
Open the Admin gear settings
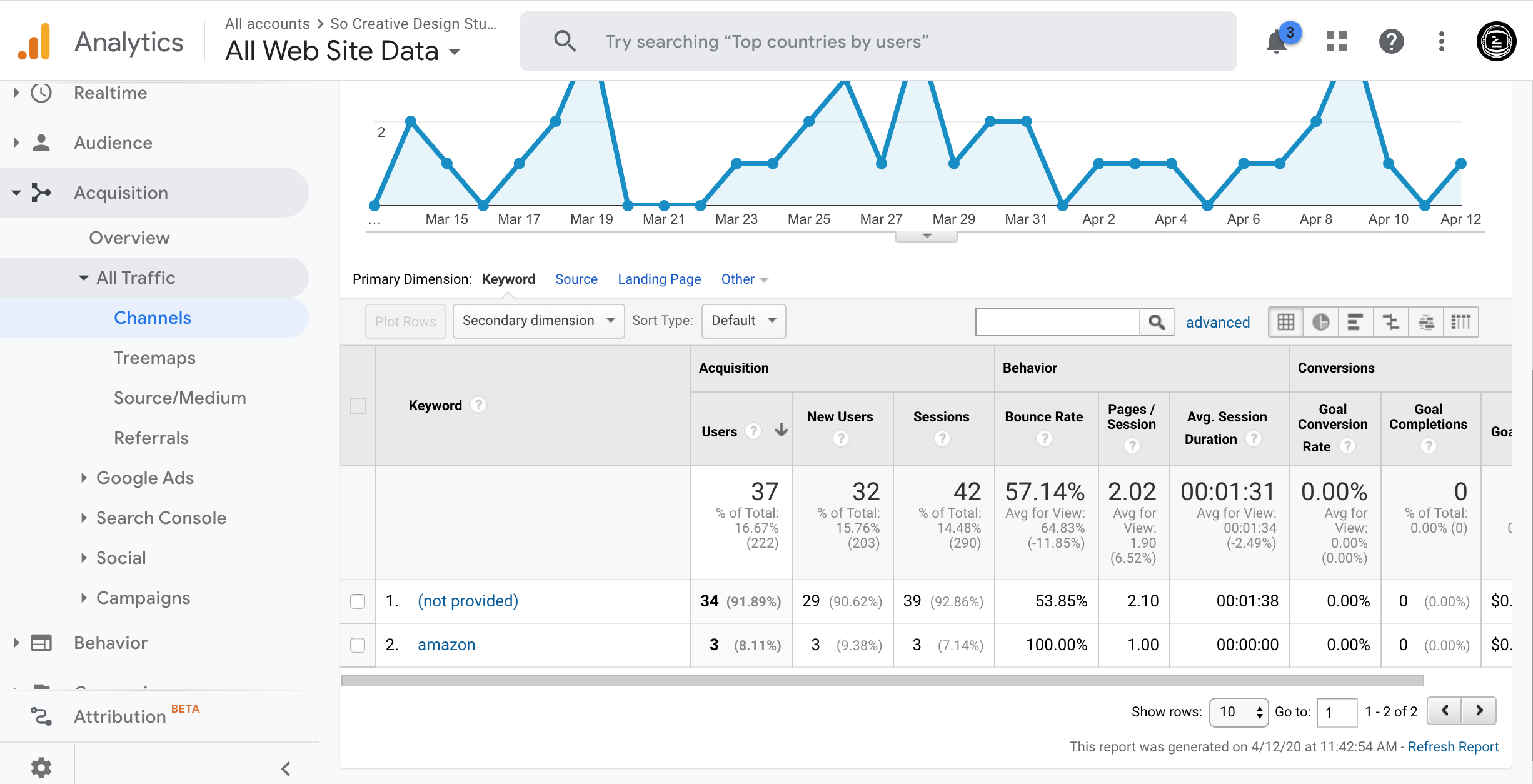click(x=41, y=767)
